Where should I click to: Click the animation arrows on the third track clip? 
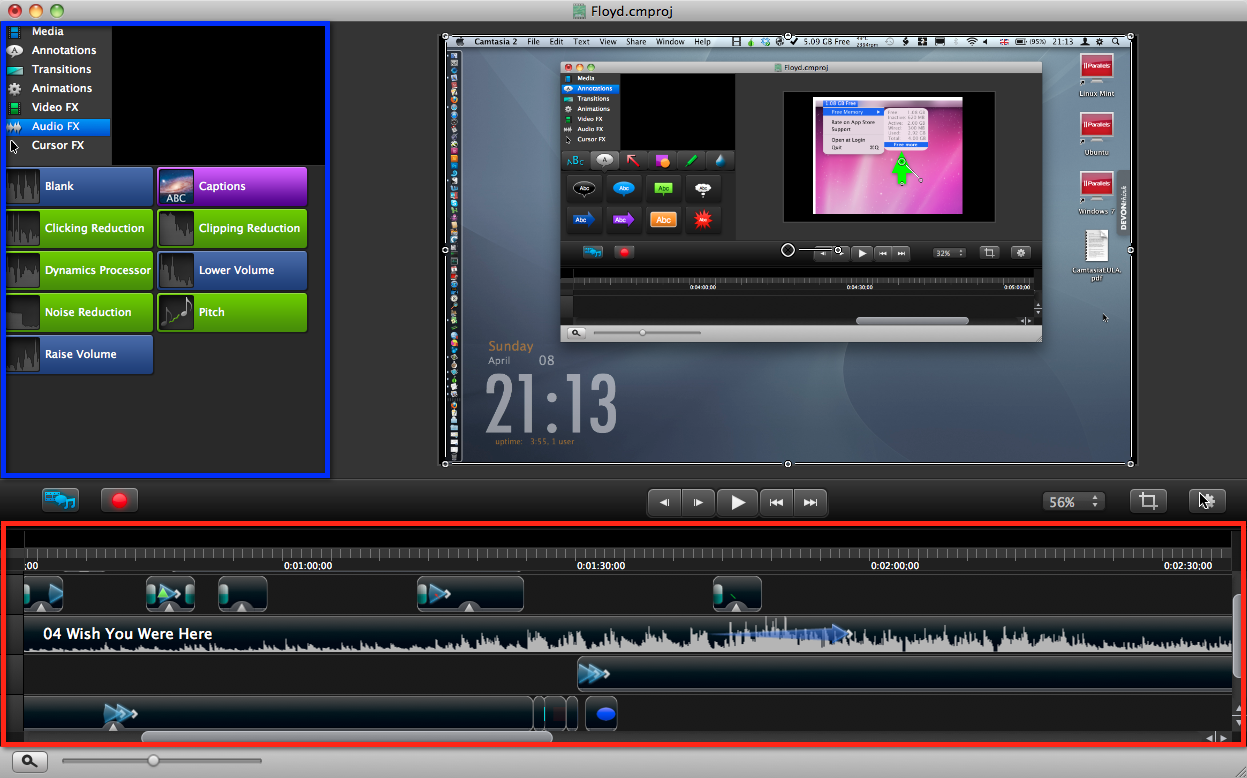click(x=594, y=674)
